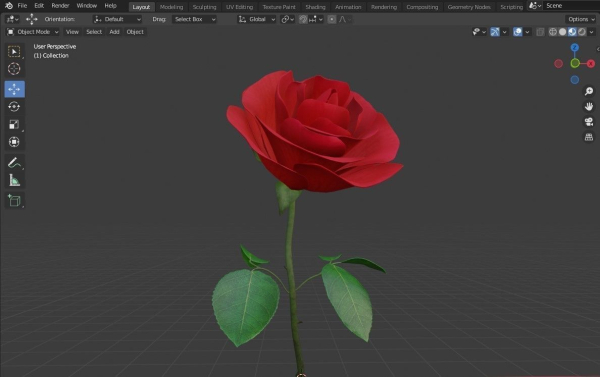Select the Add Cube tool
This screenshot has width=600, height=377.
click(x=14, y=201)
